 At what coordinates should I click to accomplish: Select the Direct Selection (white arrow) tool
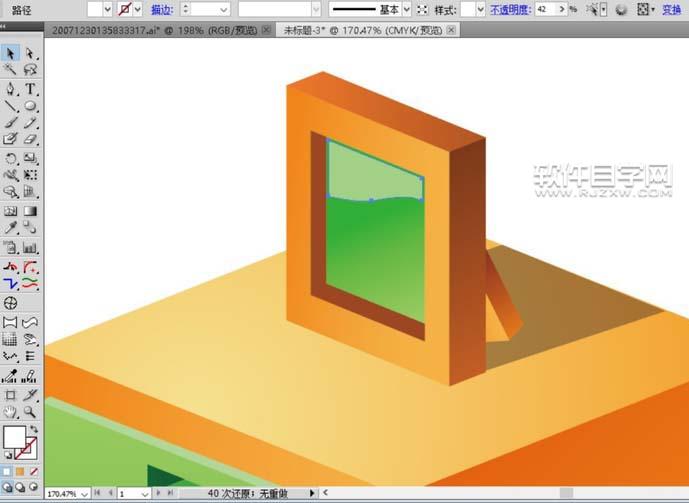[30, 53]
